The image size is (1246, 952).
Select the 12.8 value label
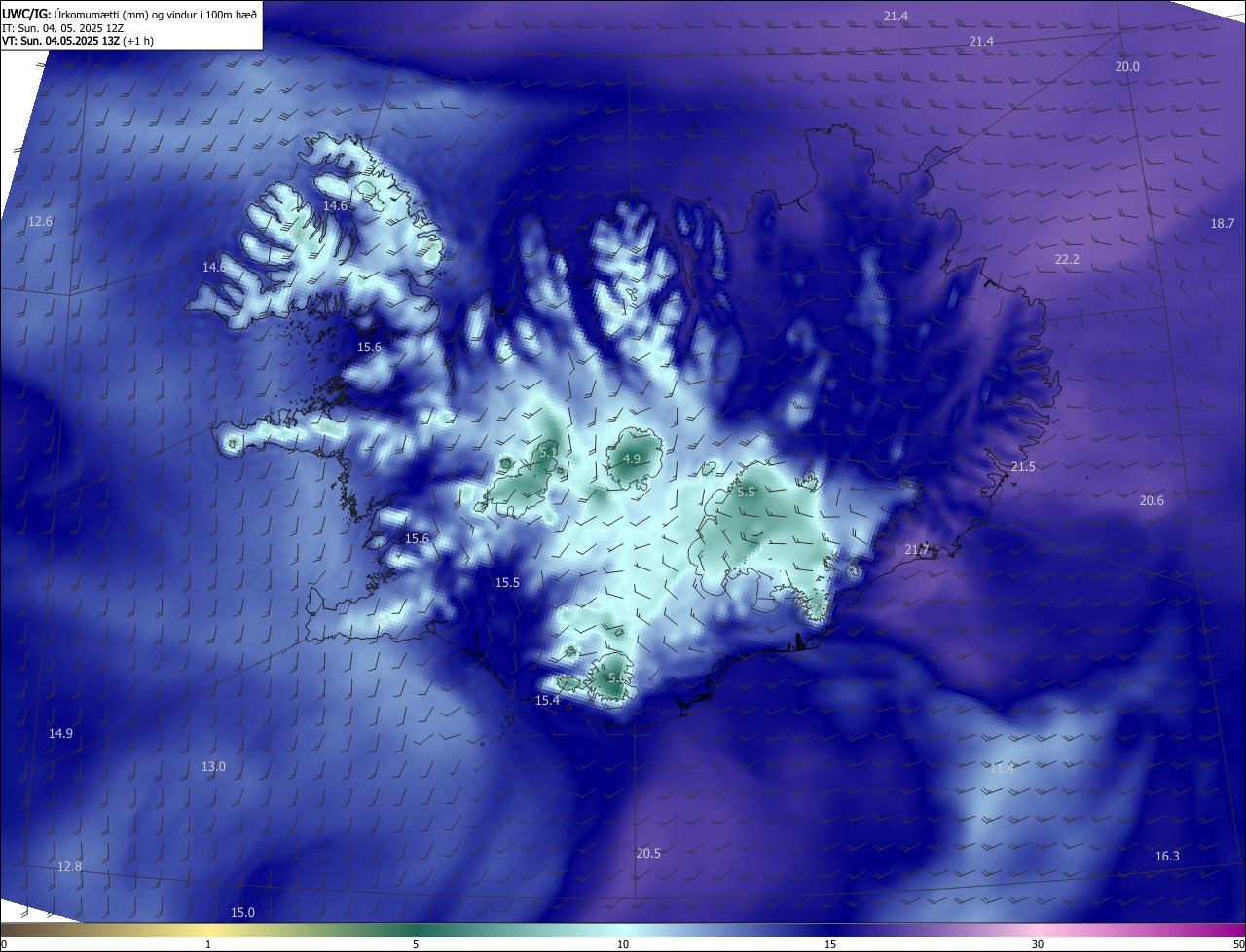pos(69,867)
